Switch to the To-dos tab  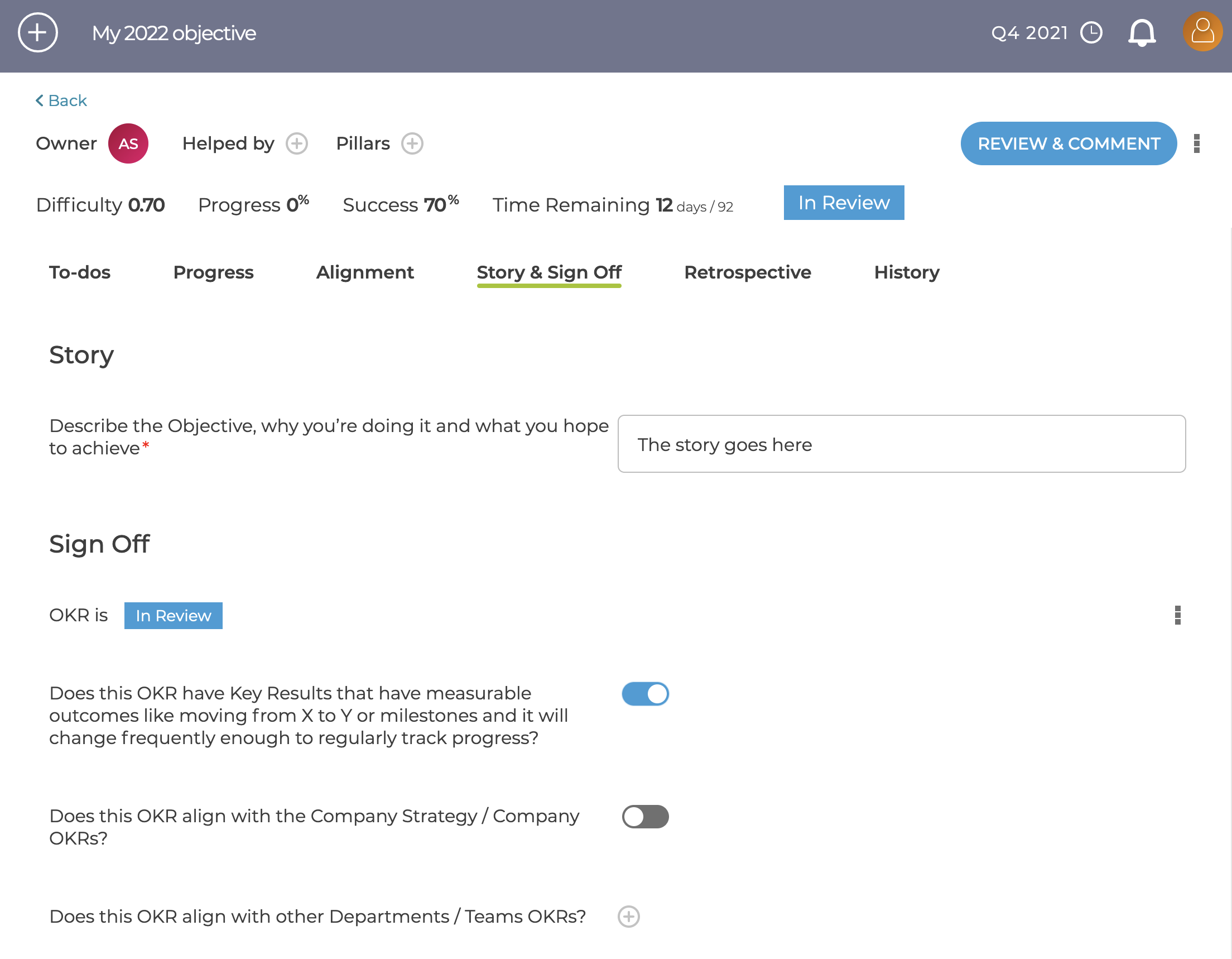pyautogui.click(x=80, y=272)
